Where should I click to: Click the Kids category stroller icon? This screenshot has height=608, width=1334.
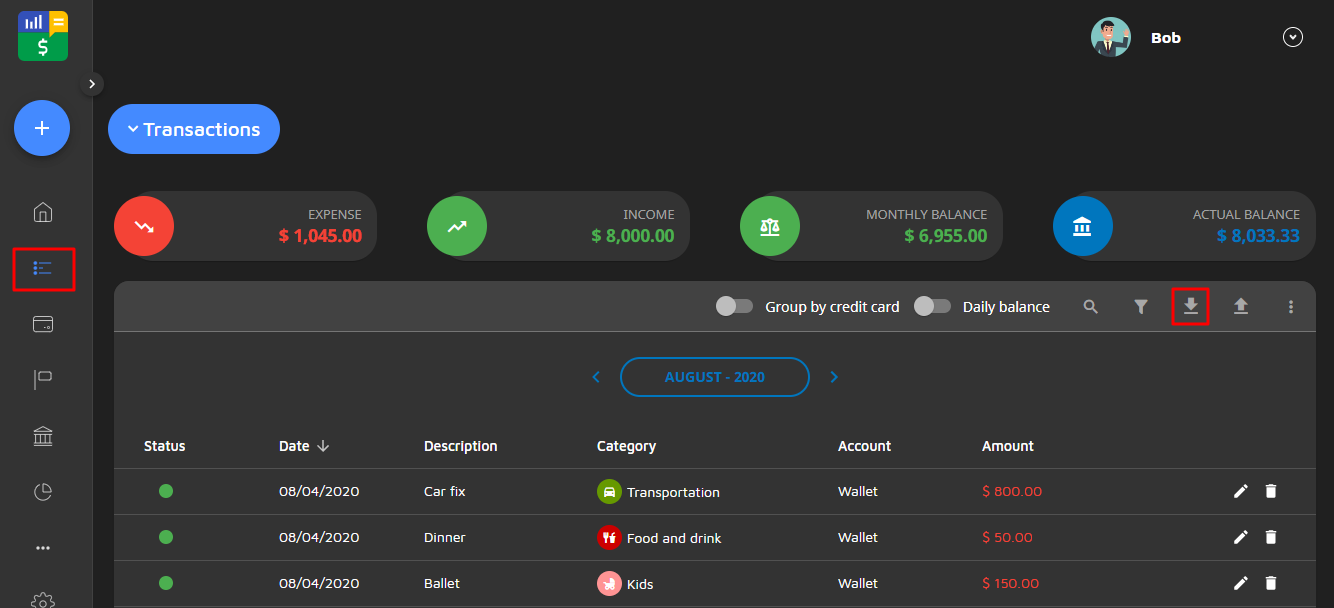(x=609, y=584)
